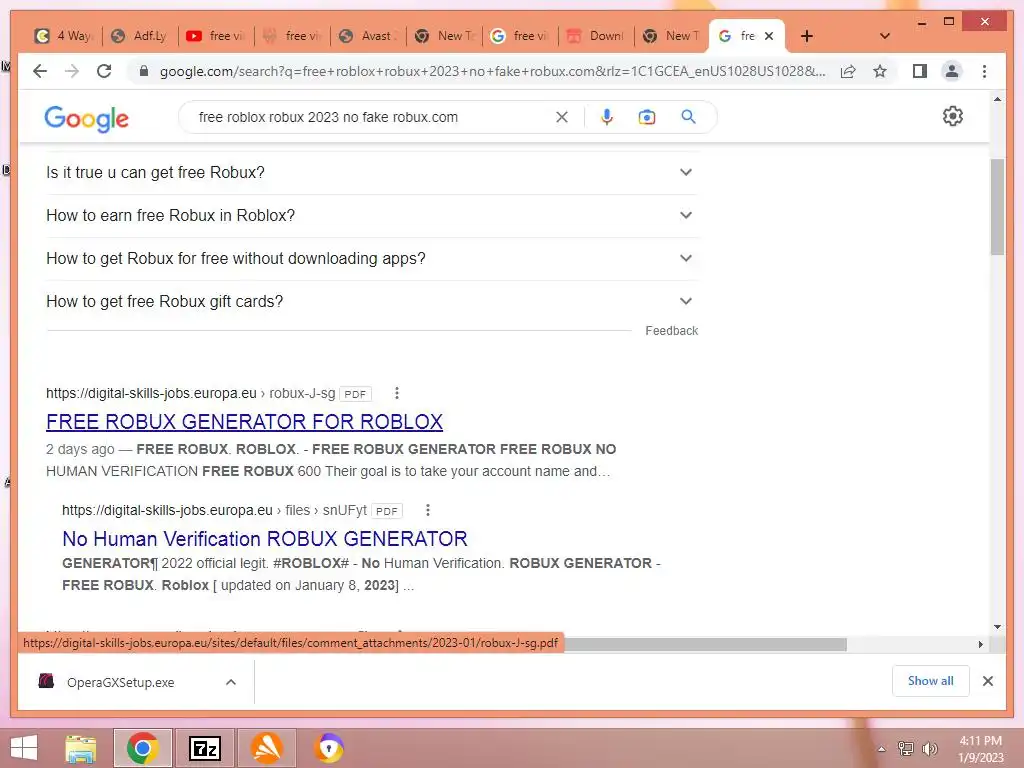This screenshot has width=1024, height=768.
Task: Open Chrome profile avatar
Action: pos(952,71)
